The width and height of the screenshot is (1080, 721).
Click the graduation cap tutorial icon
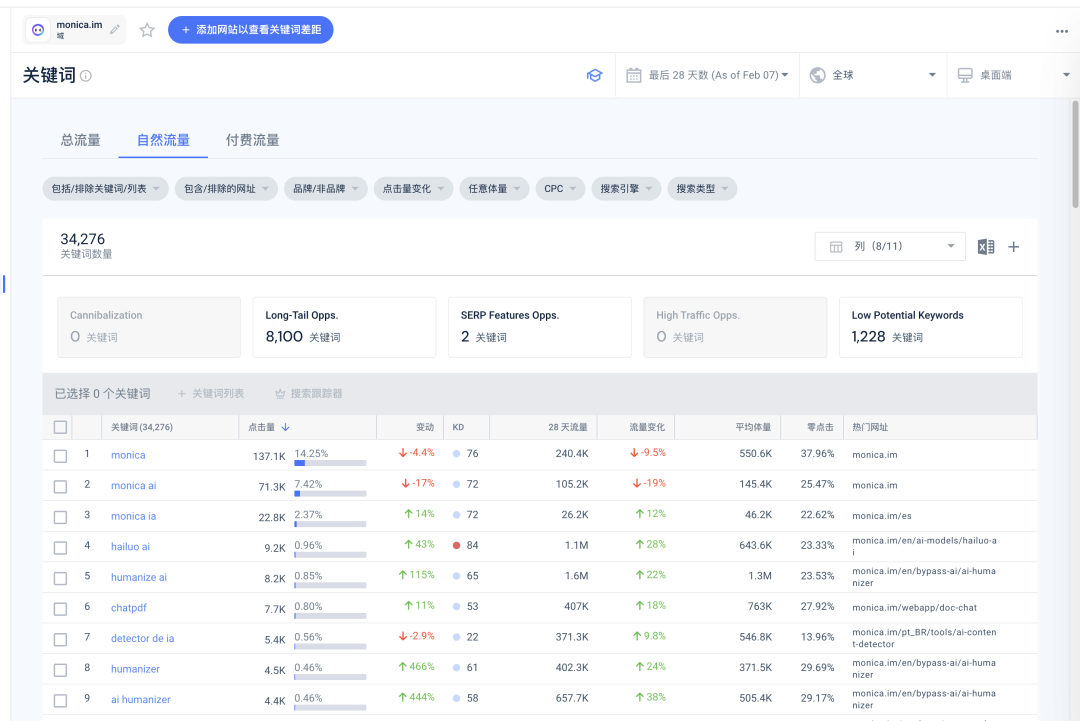pos(594,76)
